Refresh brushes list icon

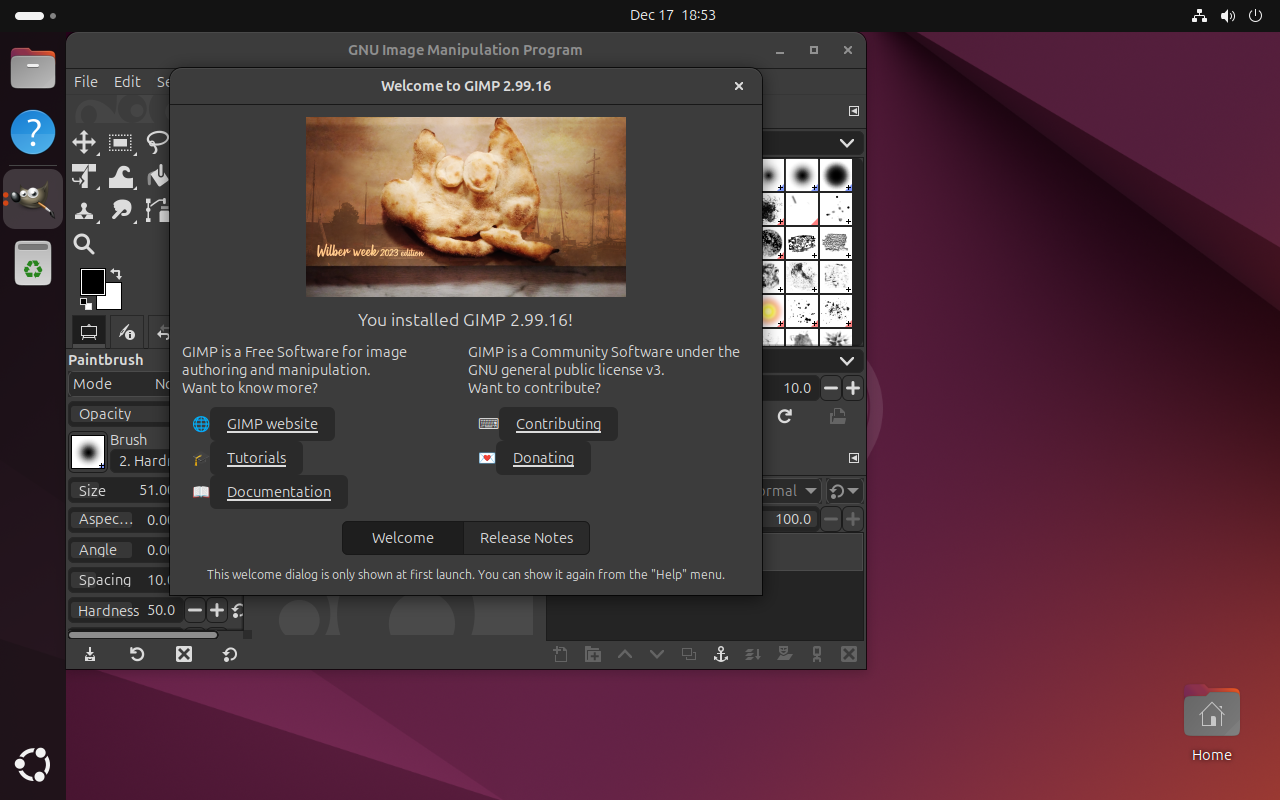click(785, 416)
